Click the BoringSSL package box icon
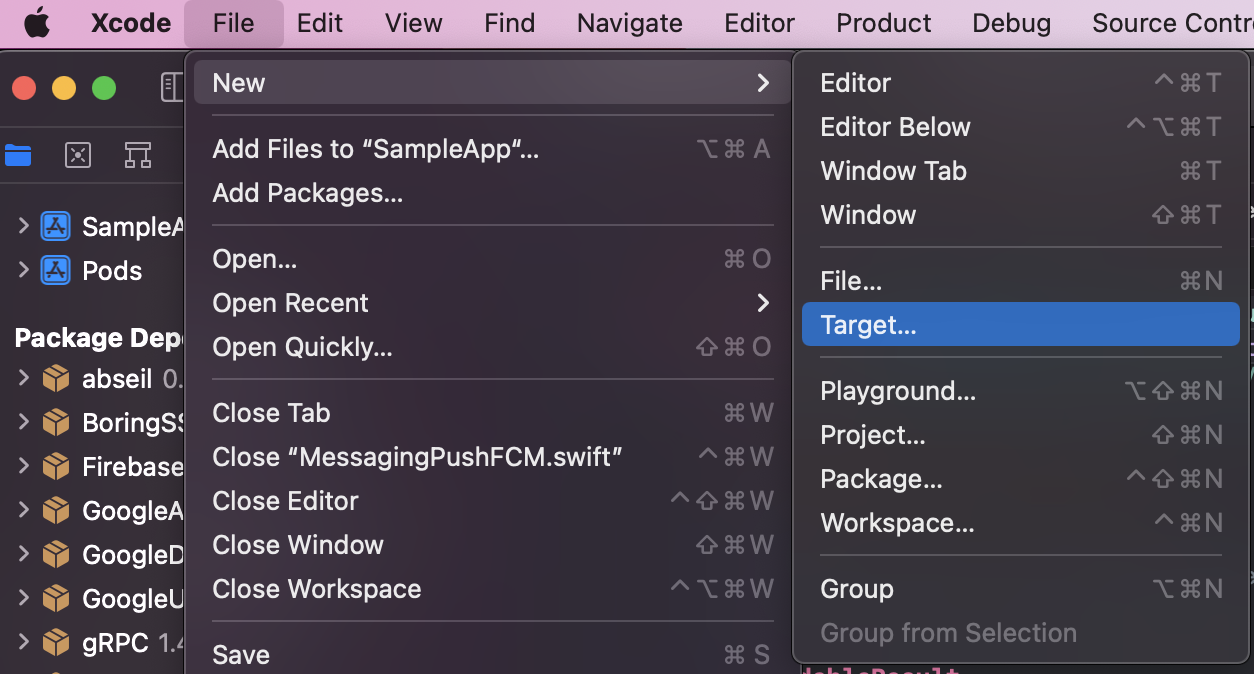The image size is (1254, 674). [x=56, y=423]
